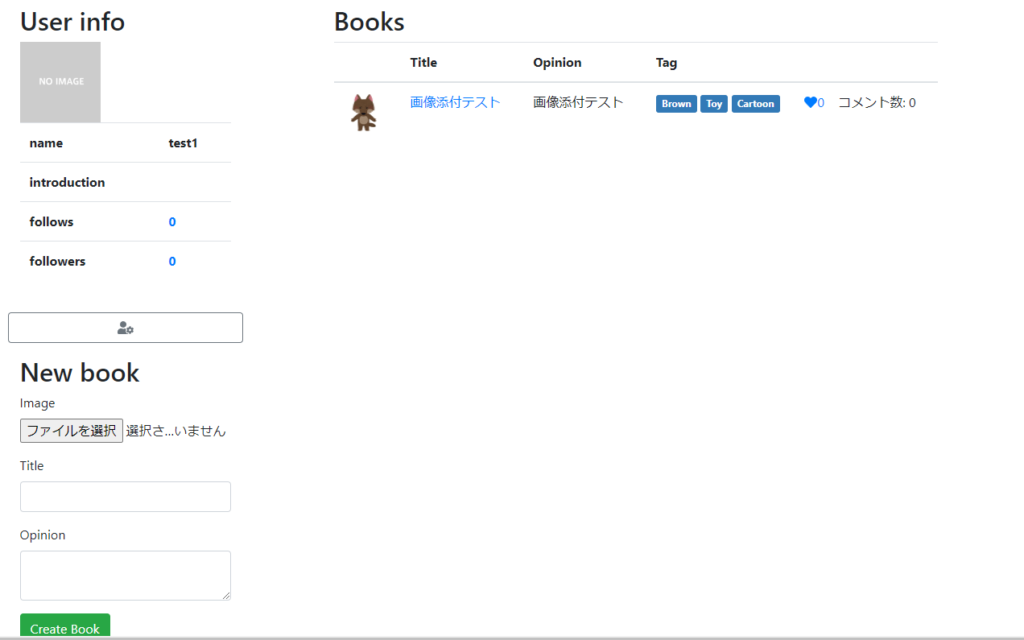Click the introduction row label
The width and height of the screenshot is (1024, 640).
point(67,182)
